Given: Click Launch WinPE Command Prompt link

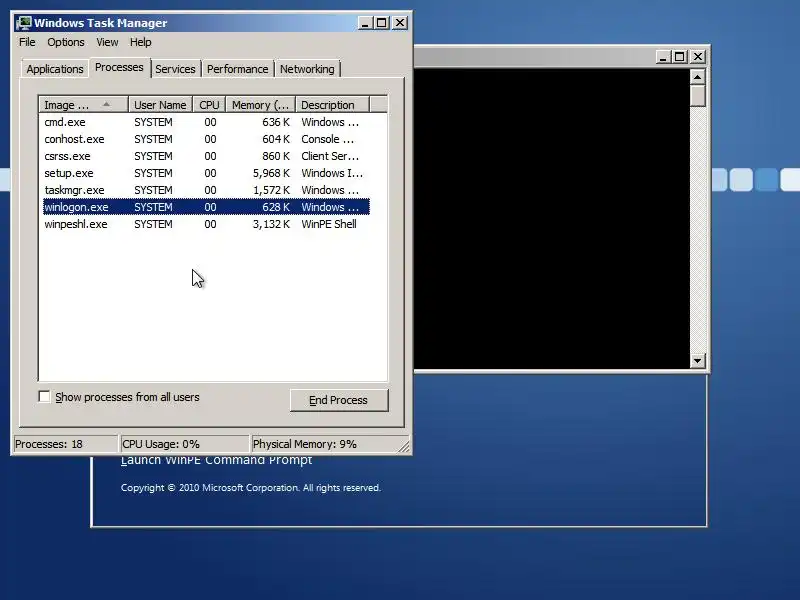Looking at the screenshot, I should [x=216, y=460].
